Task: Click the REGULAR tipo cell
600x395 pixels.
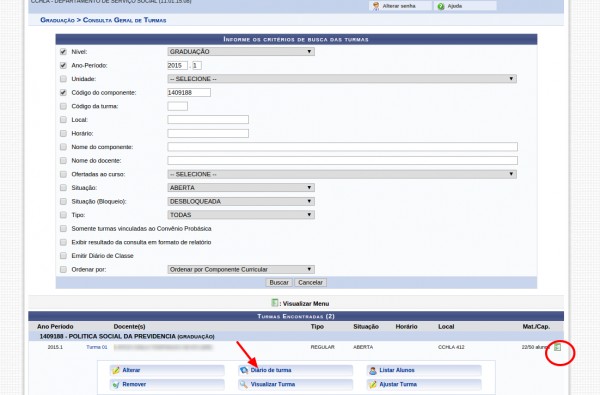Action: [x=323, y=347]
